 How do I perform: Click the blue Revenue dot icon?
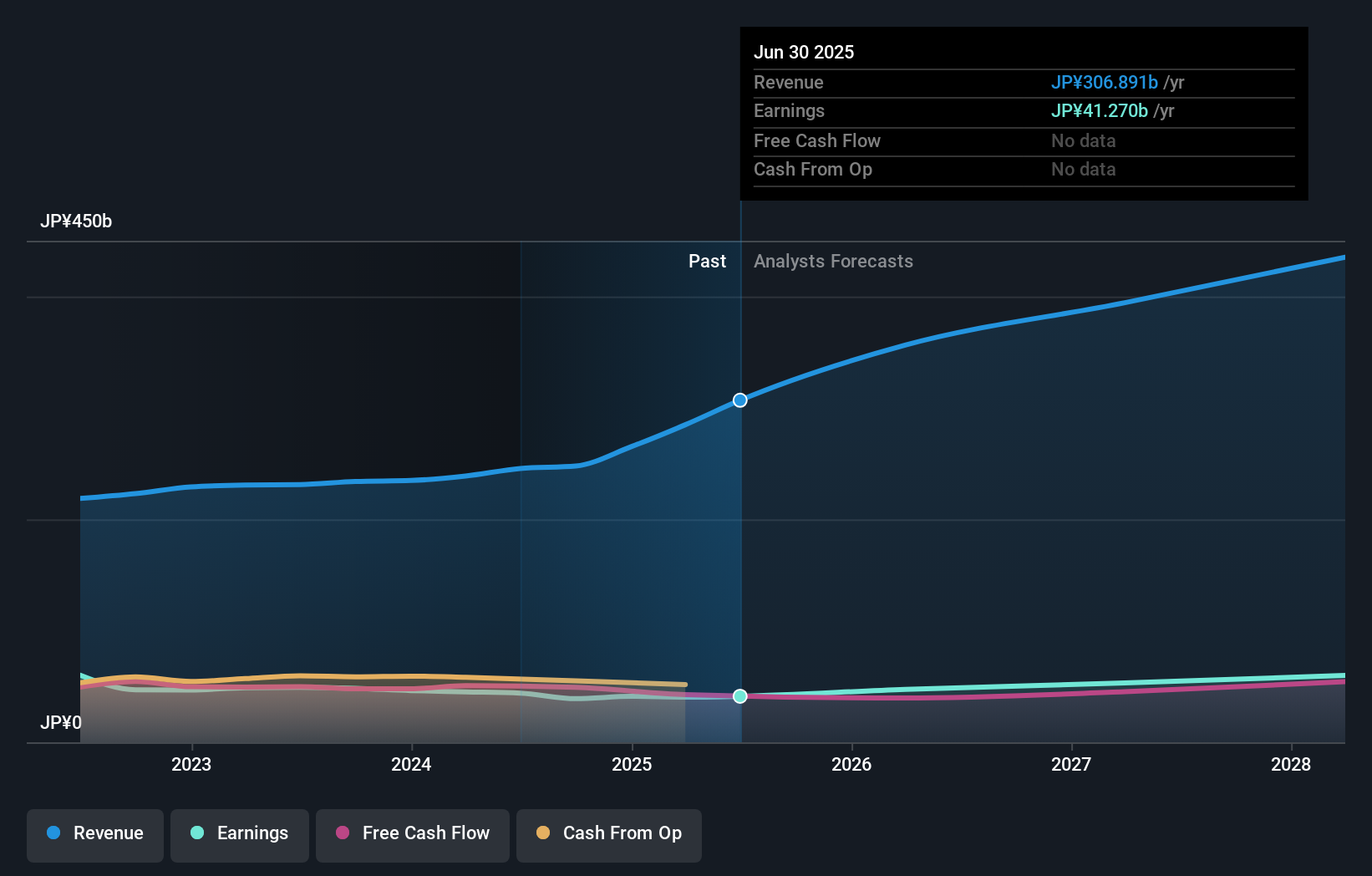(x=53, y=833)
